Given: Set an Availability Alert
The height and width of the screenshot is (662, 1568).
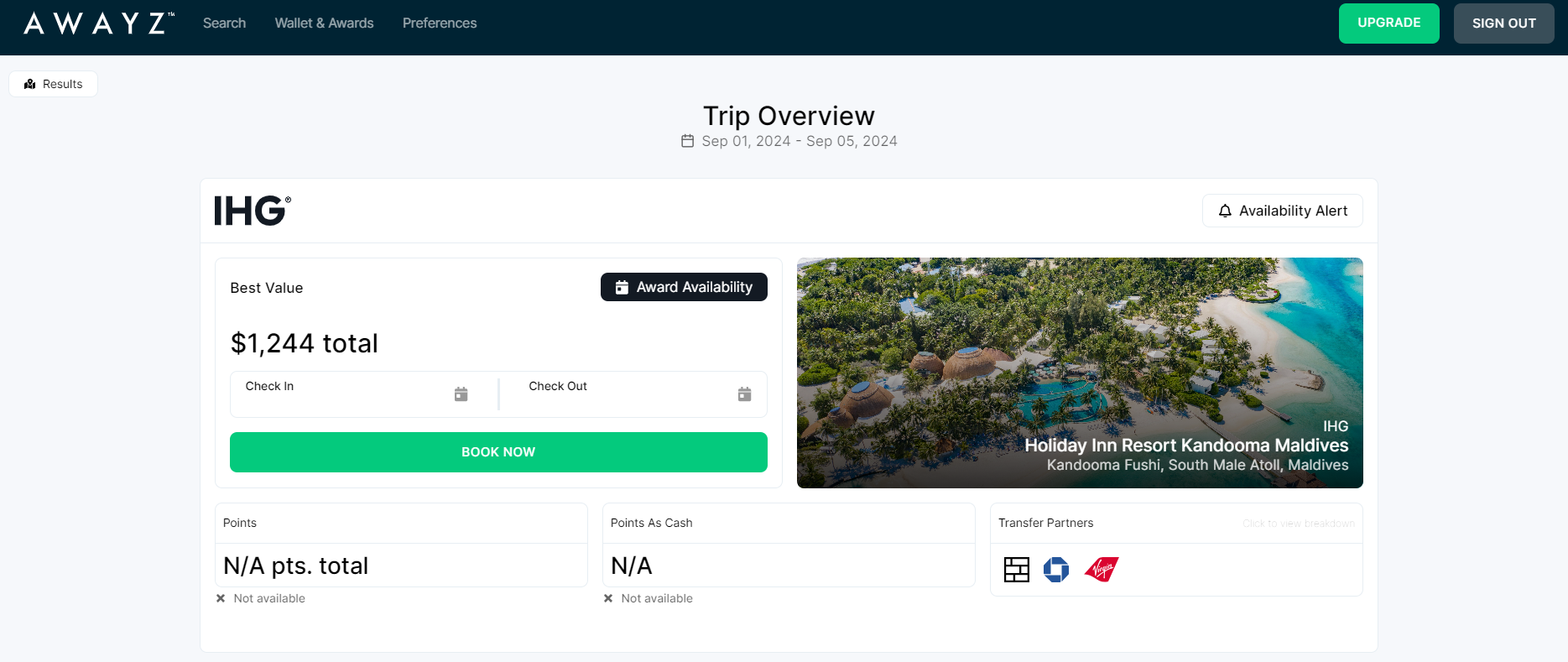Looking at the screenshot, I should point(1282,211).
